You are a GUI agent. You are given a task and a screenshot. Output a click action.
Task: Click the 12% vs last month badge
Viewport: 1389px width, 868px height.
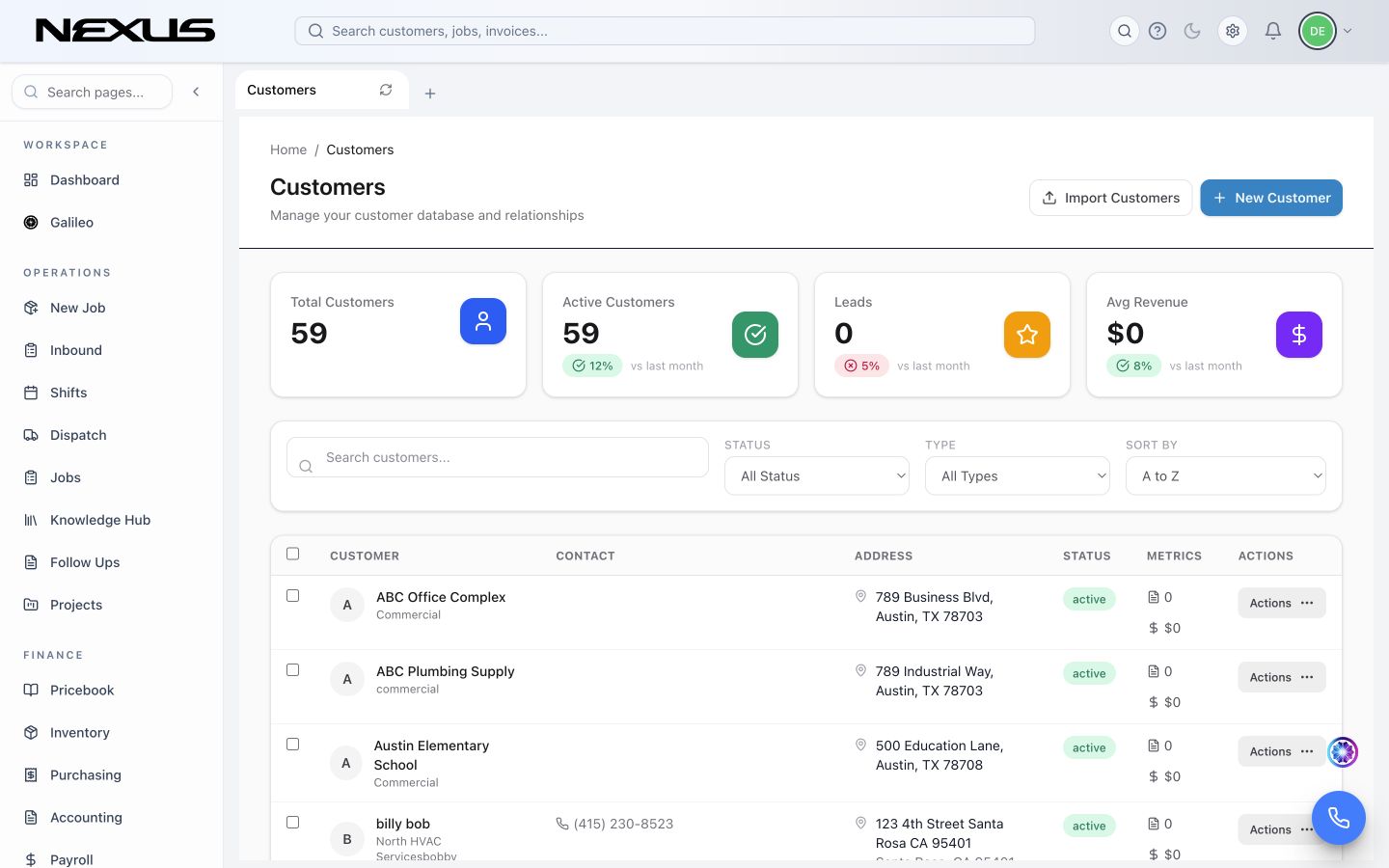coord(593,366)
